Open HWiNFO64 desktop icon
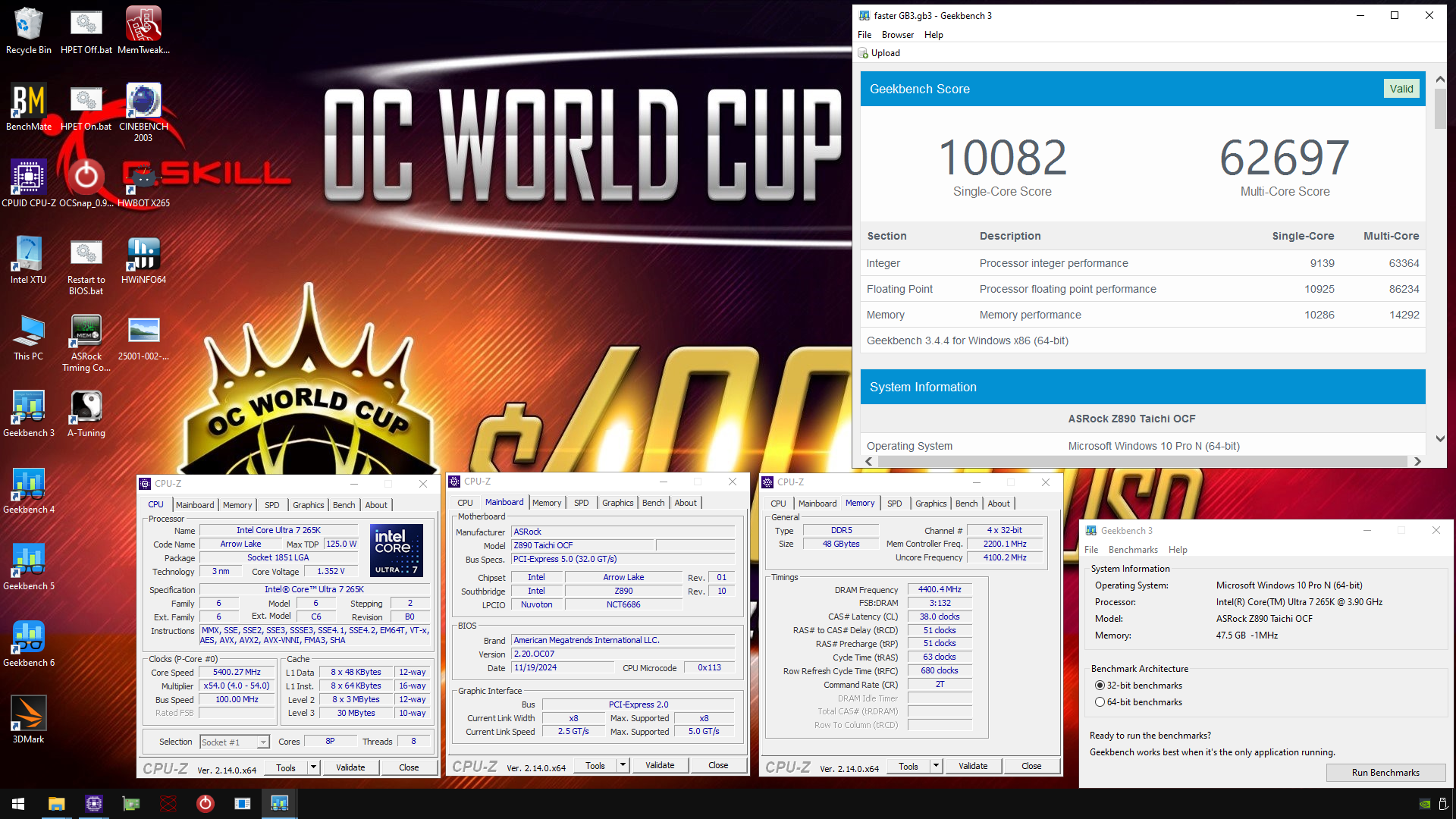Image resolution: width=1456 pixels, height=819 pixels. click(x=143, y=260)
